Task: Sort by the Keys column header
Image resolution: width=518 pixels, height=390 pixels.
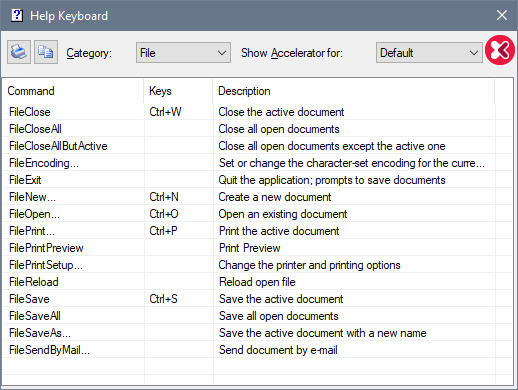Action: [178, 91]
